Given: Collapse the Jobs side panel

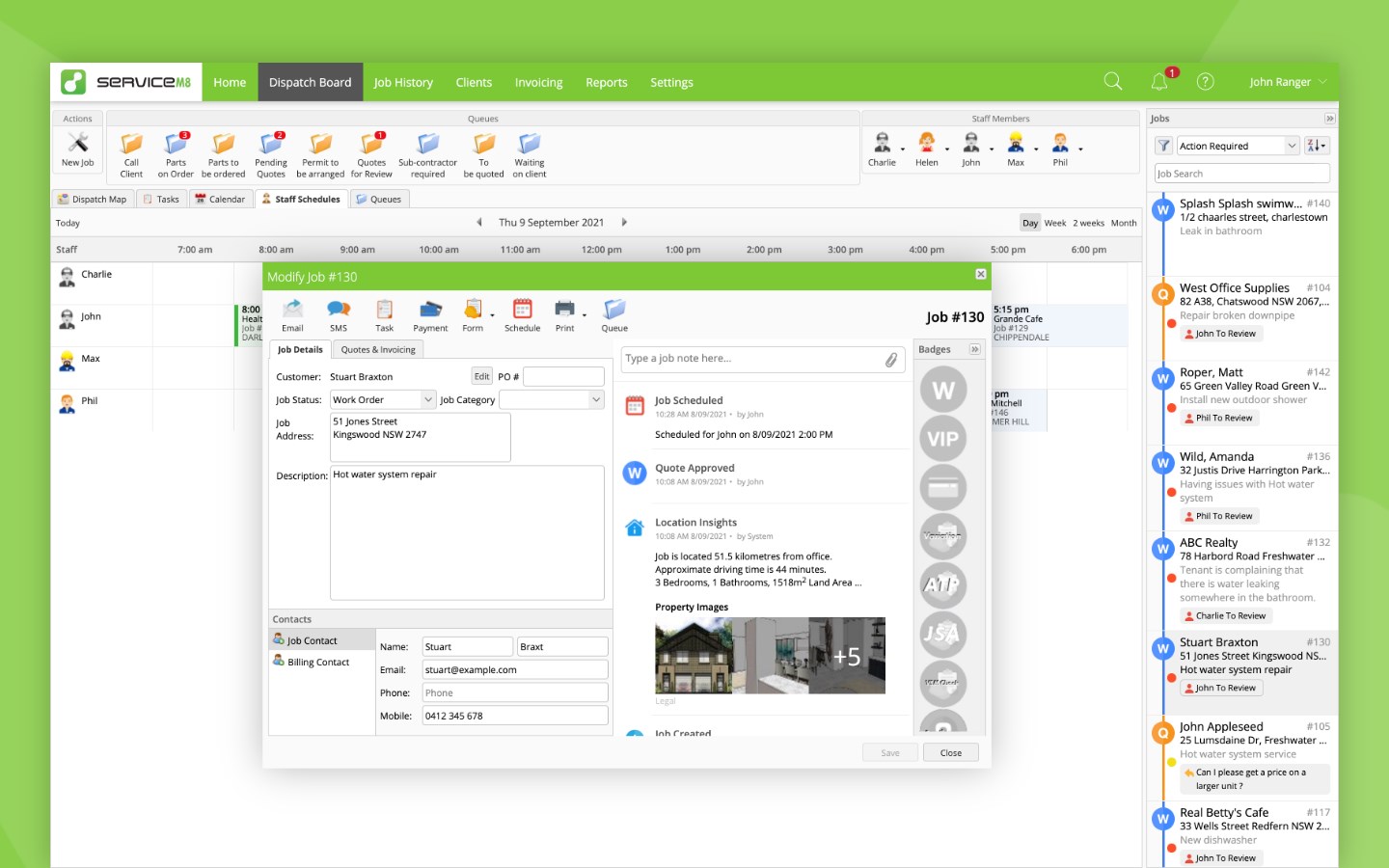Looking at the screenshot, I should [1330, 119].
